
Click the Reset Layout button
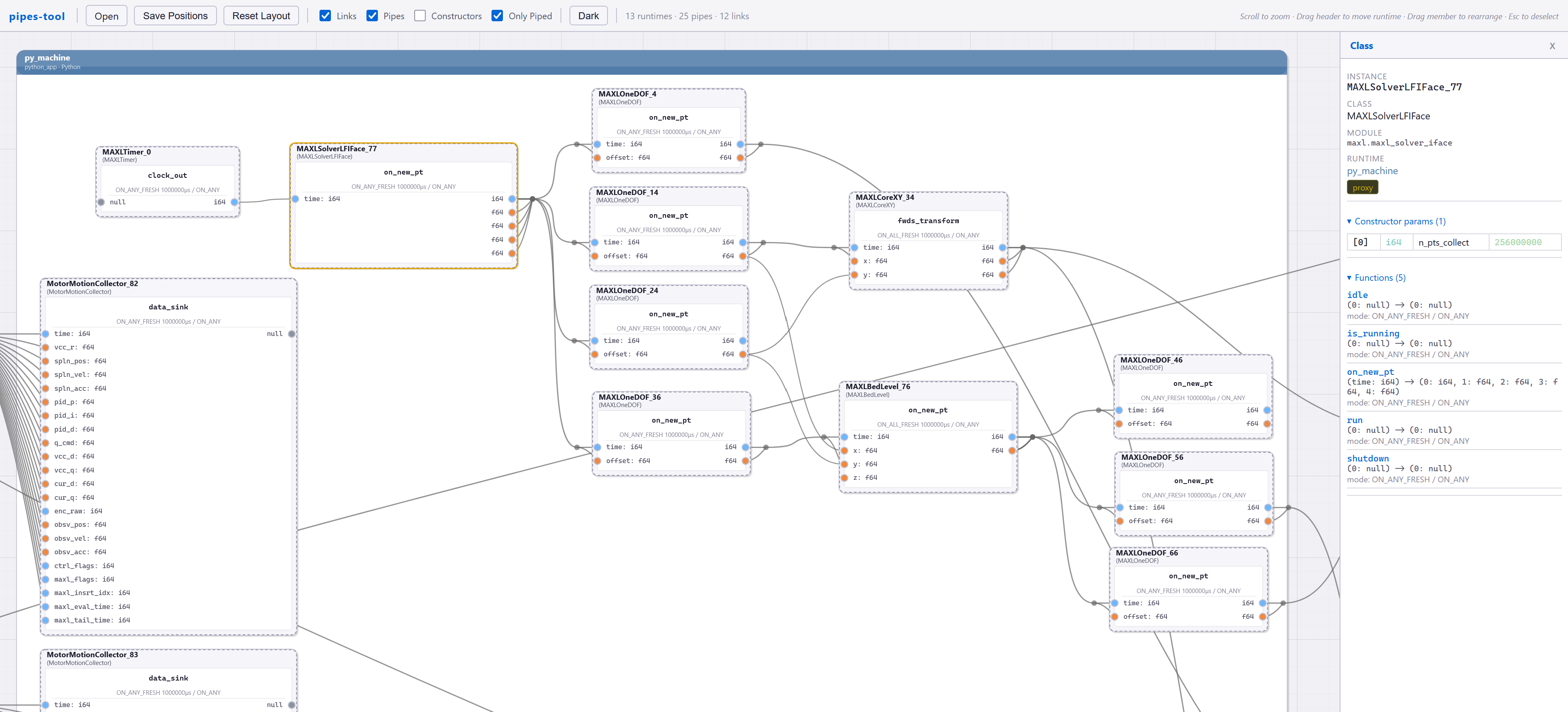(261, 16)
